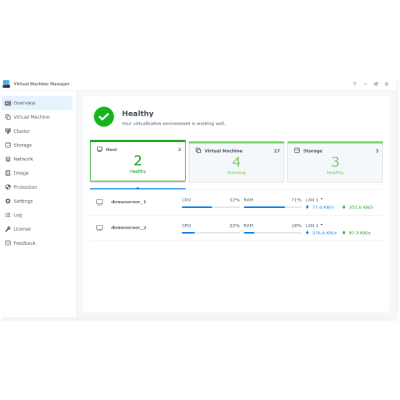400x400 pixels.
Task: Open Protection shield icon in sidebar
Action: coord(8,187)
